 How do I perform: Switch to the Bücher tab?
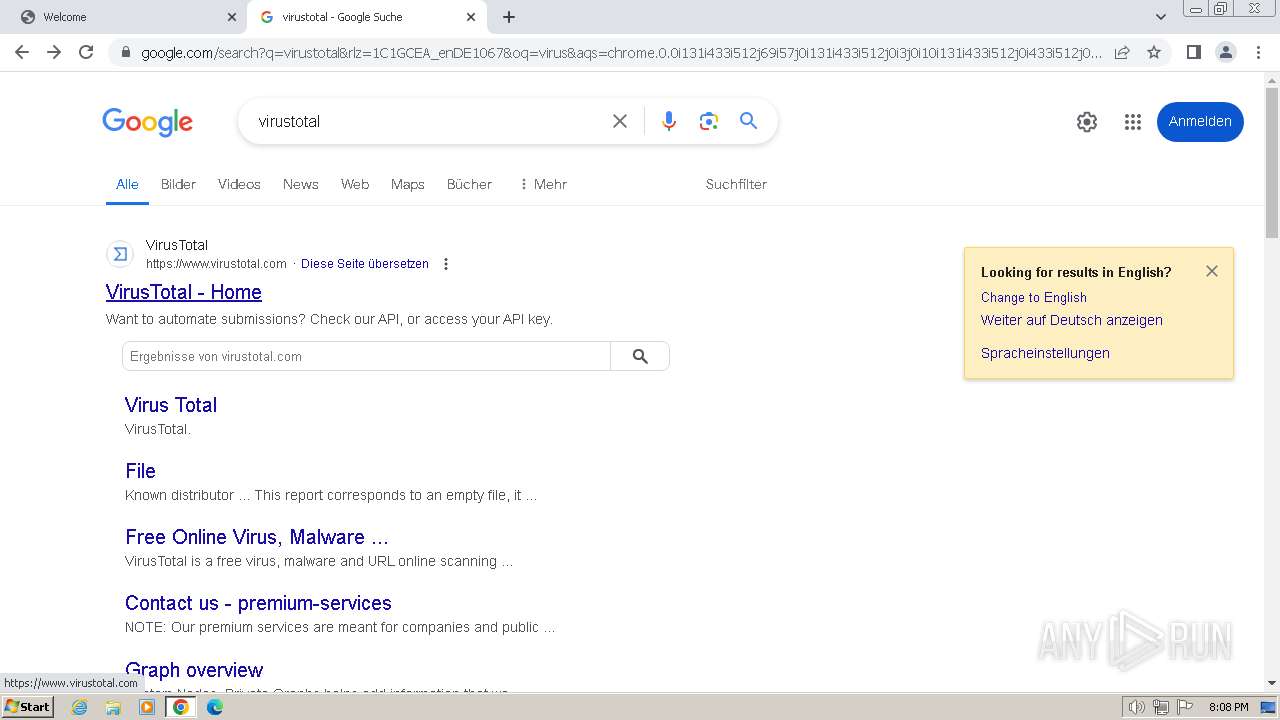click(469, 184)
